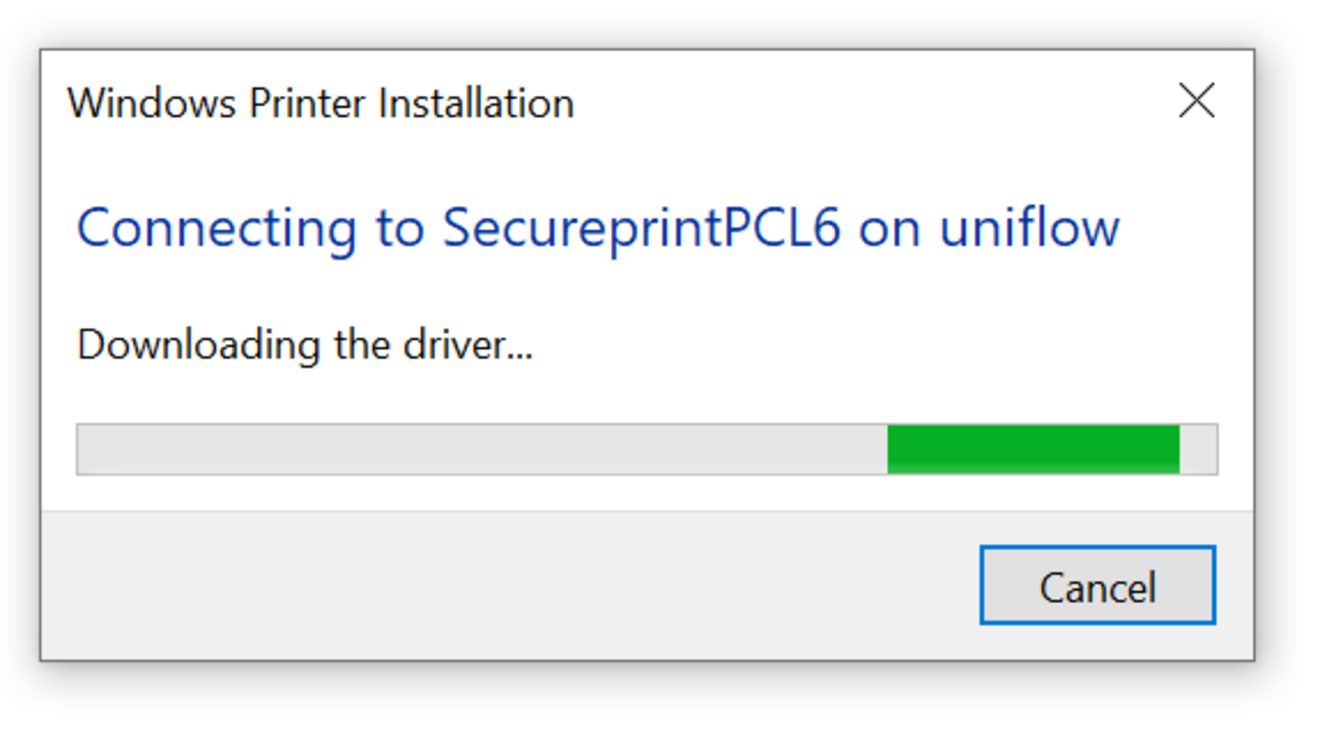Click the word "Connecting" in the heading

pyautogui.click(x=216, y=228)
